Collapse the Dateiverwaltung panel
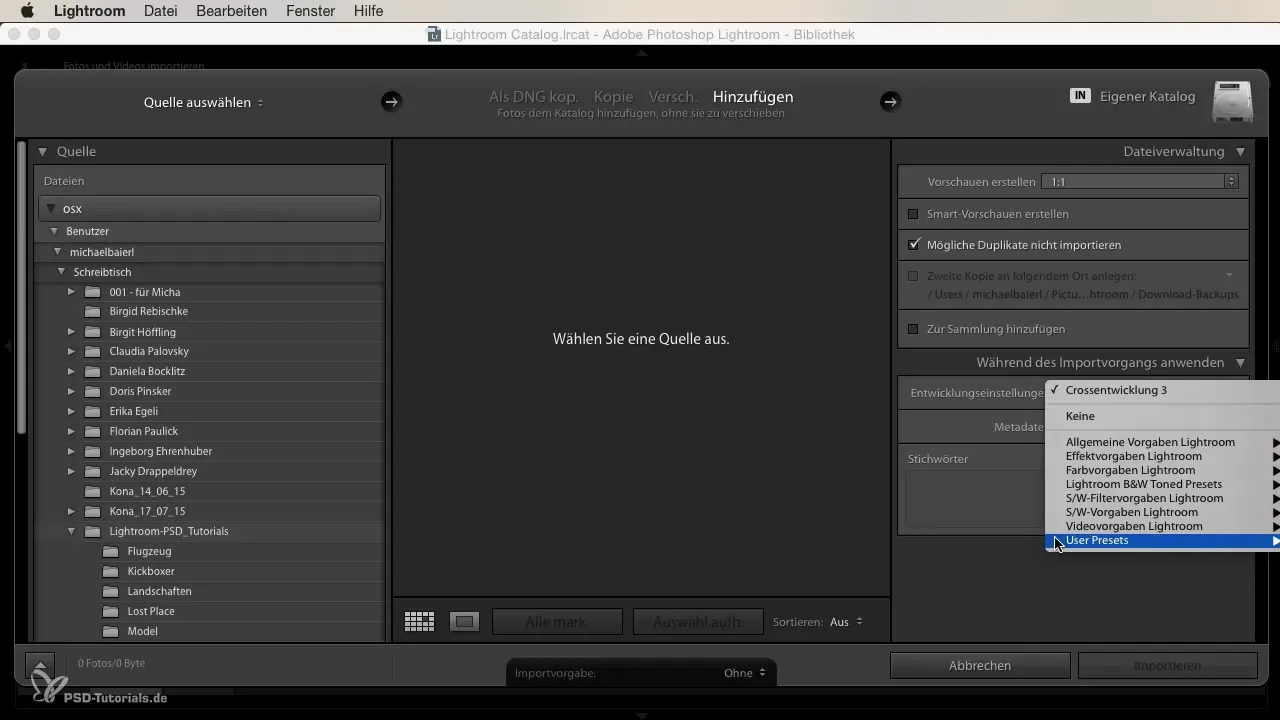The width and height of the screenshot is (1280, 720). tap(1240, 152)
